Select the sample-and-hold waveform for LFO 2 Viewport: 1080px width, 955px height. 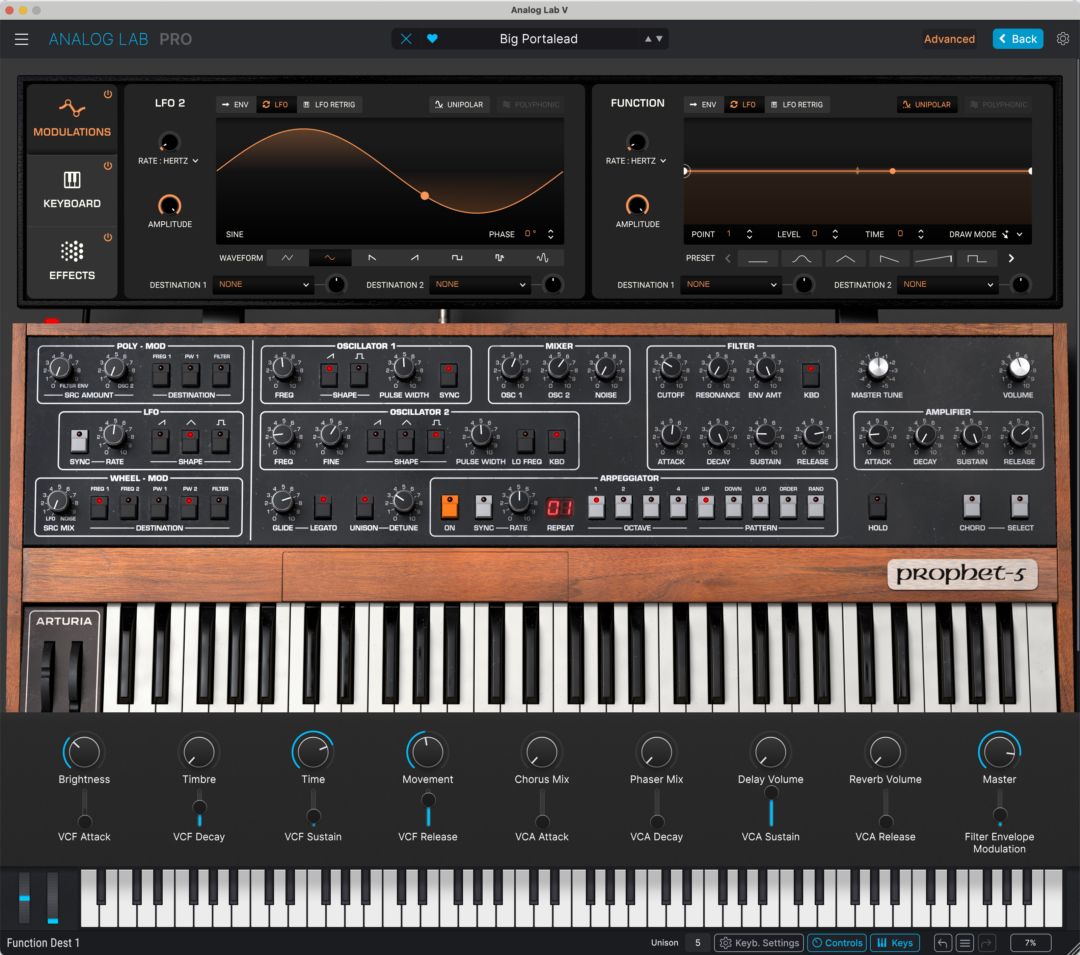point(499,258)
